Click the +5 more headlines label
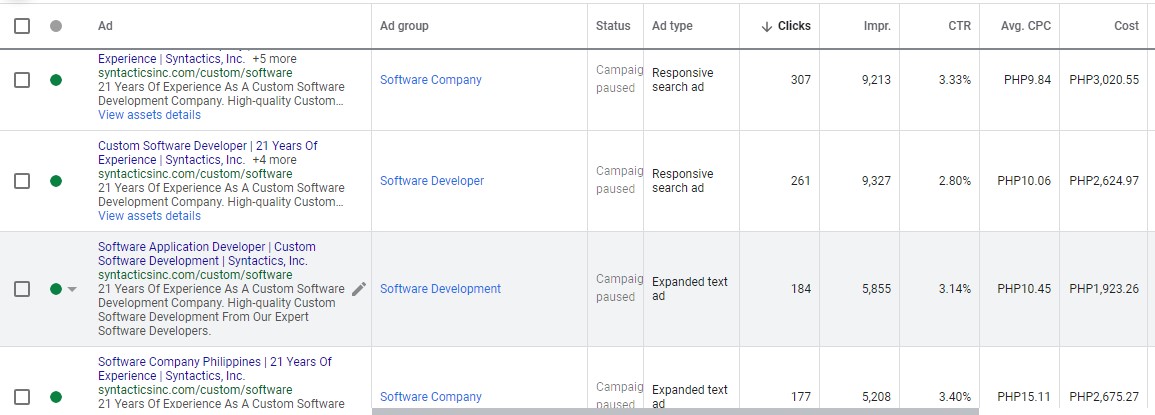Screen dimensions: 1155x415 click(275, 59)
